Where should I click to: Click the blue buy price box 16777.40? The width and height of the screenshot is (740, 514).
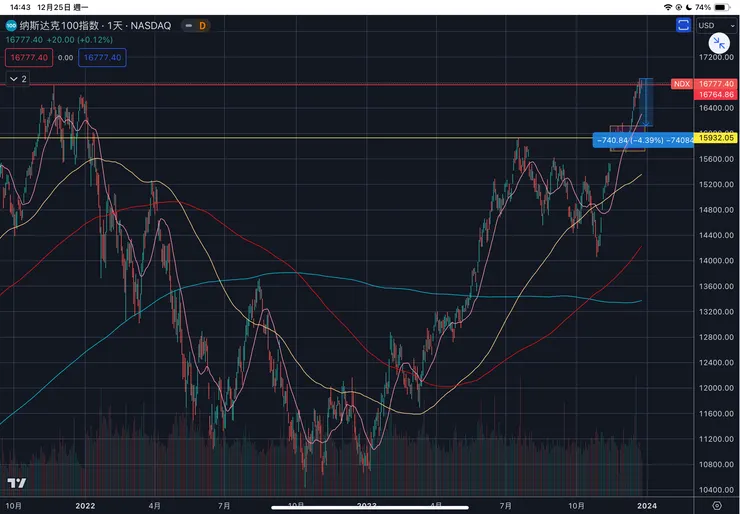102,58
